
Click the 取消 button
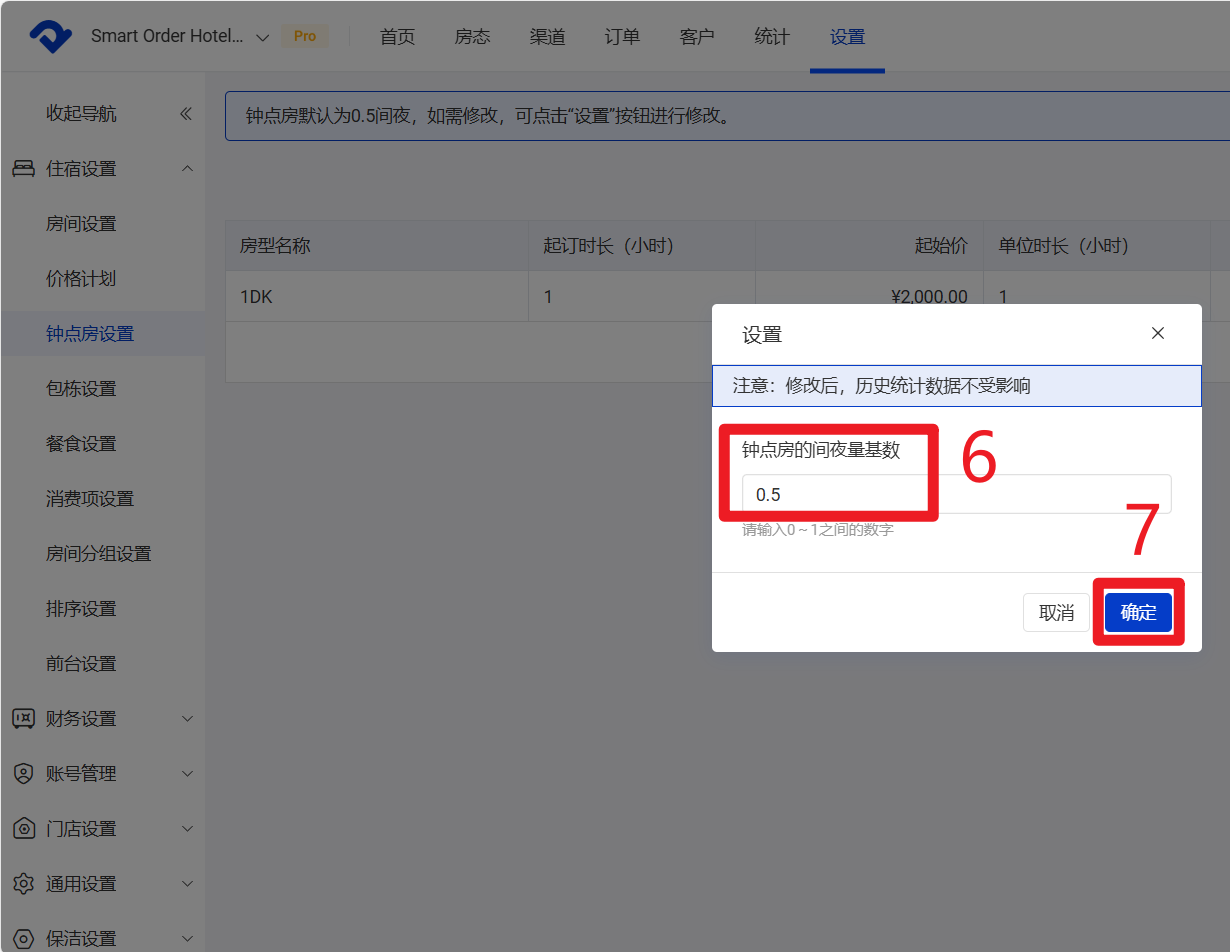coord(1056,613)
